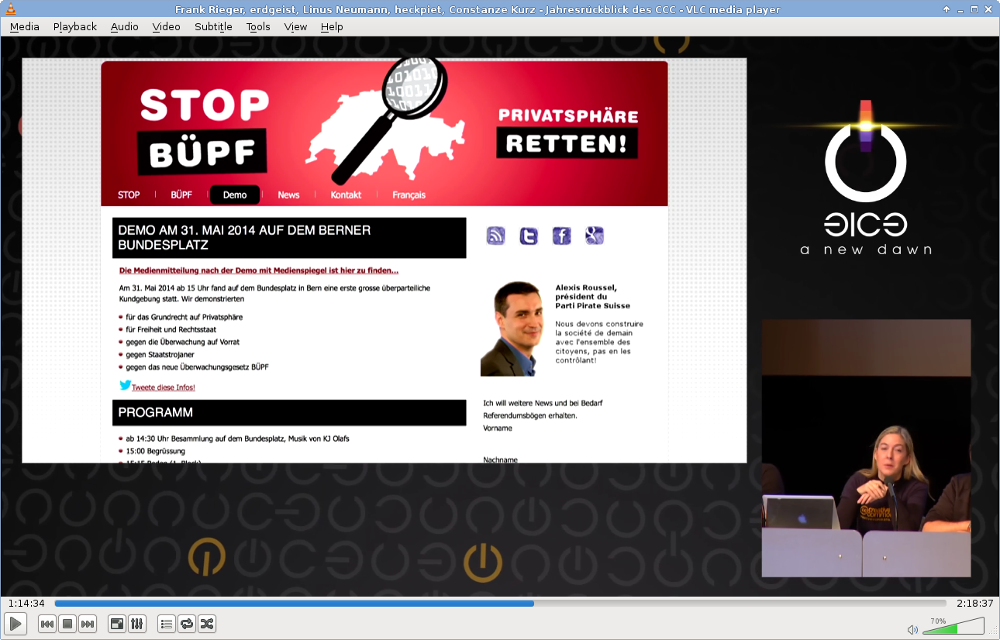Click 'PRIVATSPHÄRE RETTEN!' banner text
The height and width of the screenshot is (640, 1000).
568,133
